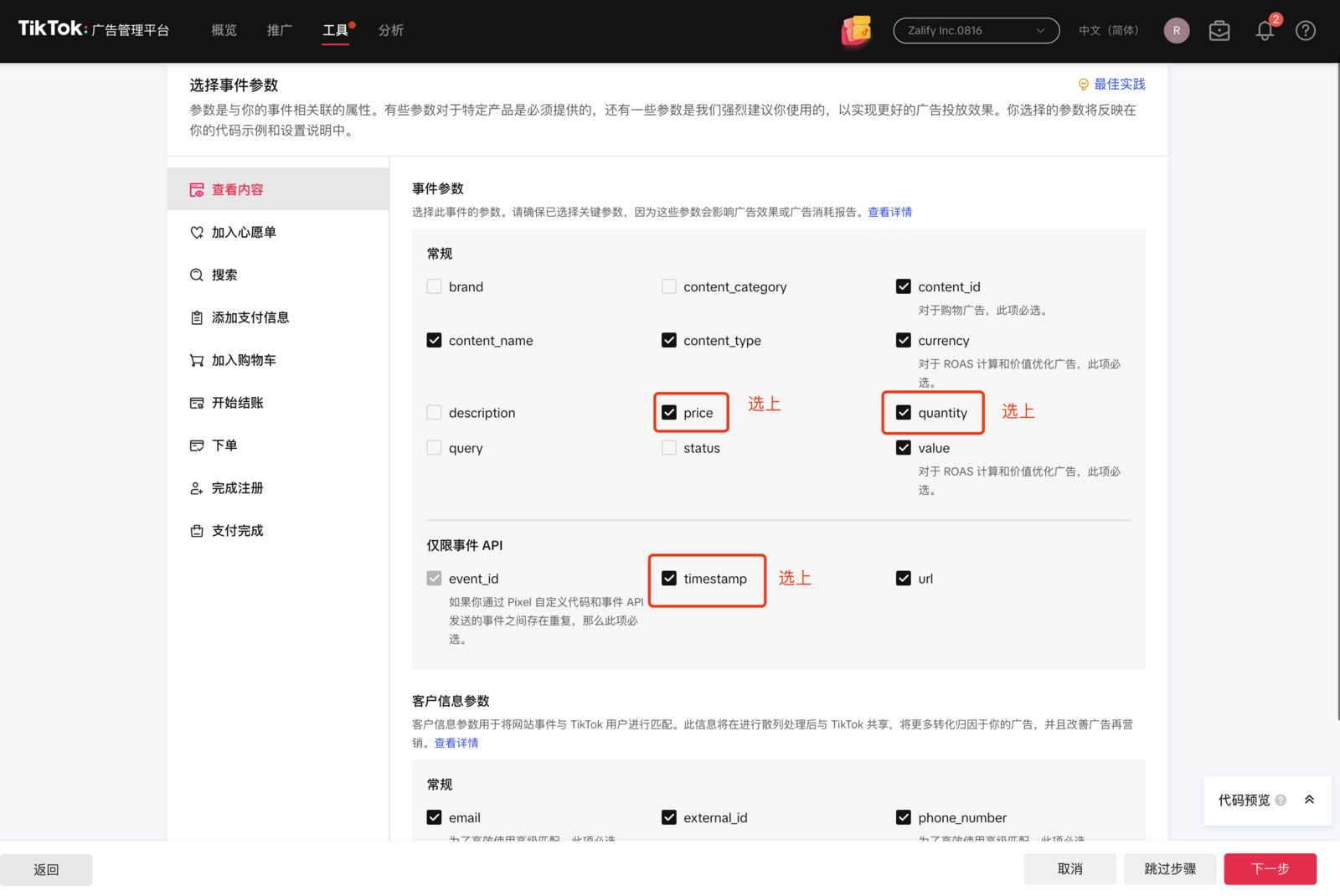Screen dimensions: 1340x896
Task: Switch to the 推广 tab
Action: [280, 31]
